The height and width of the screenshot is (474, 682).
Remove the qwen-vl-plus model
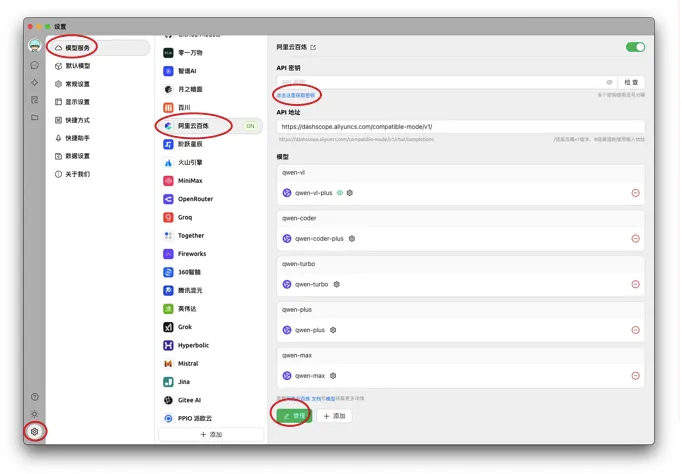tap(635, 193)
